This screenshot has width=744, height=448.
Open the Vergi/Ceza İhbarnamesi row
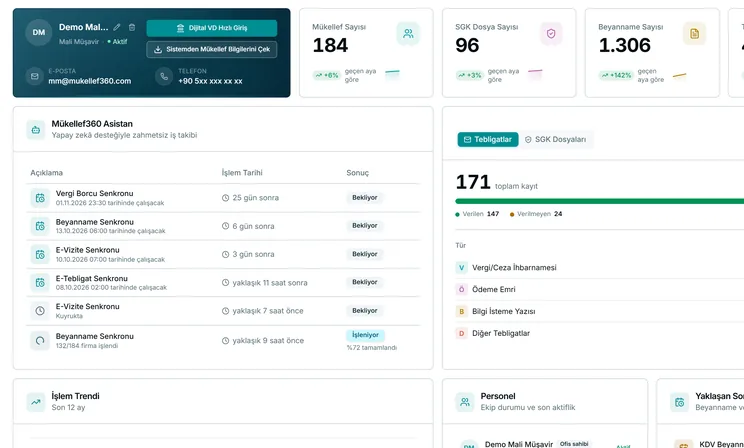[600, 268]
